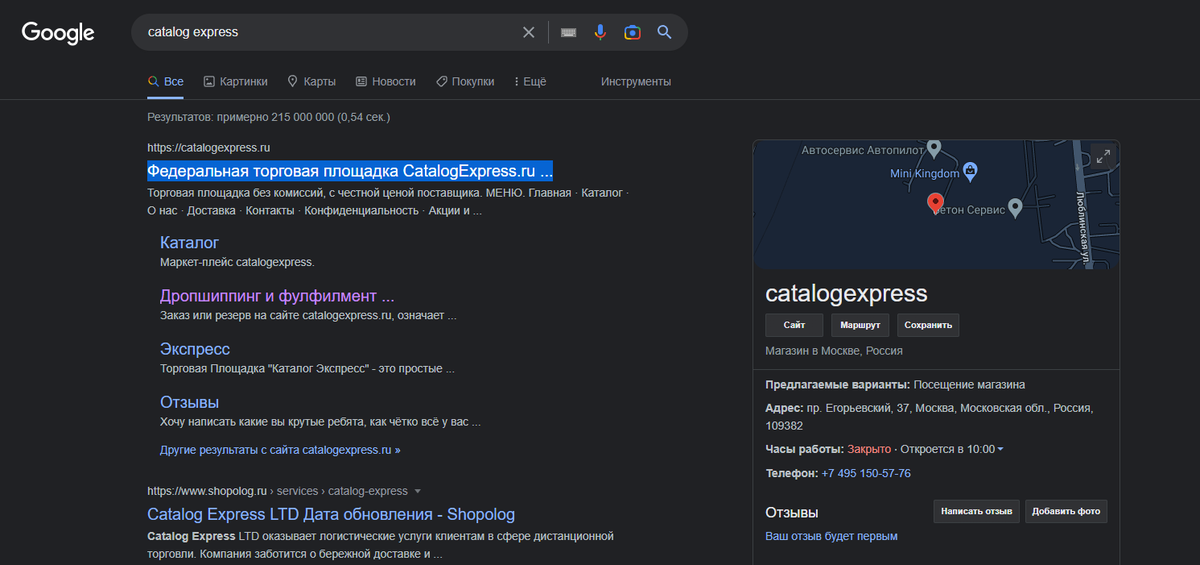Viewport: 1200px width, 565px height.
Task: Search by image with camera icon
Action: pos(632,32)
